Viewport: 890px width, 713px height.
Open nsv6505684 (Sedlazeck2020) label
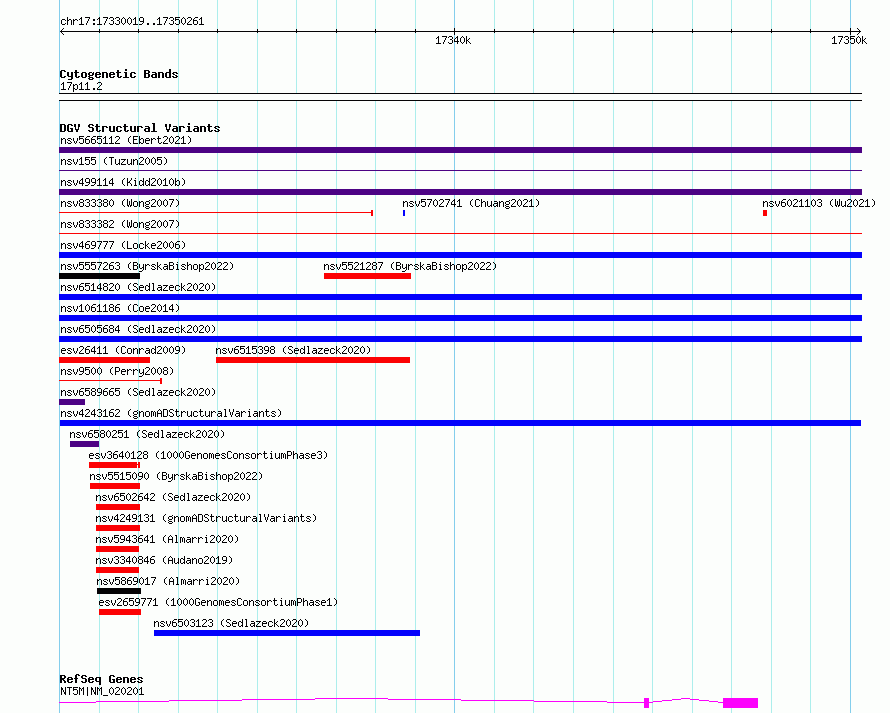[138, 329]
